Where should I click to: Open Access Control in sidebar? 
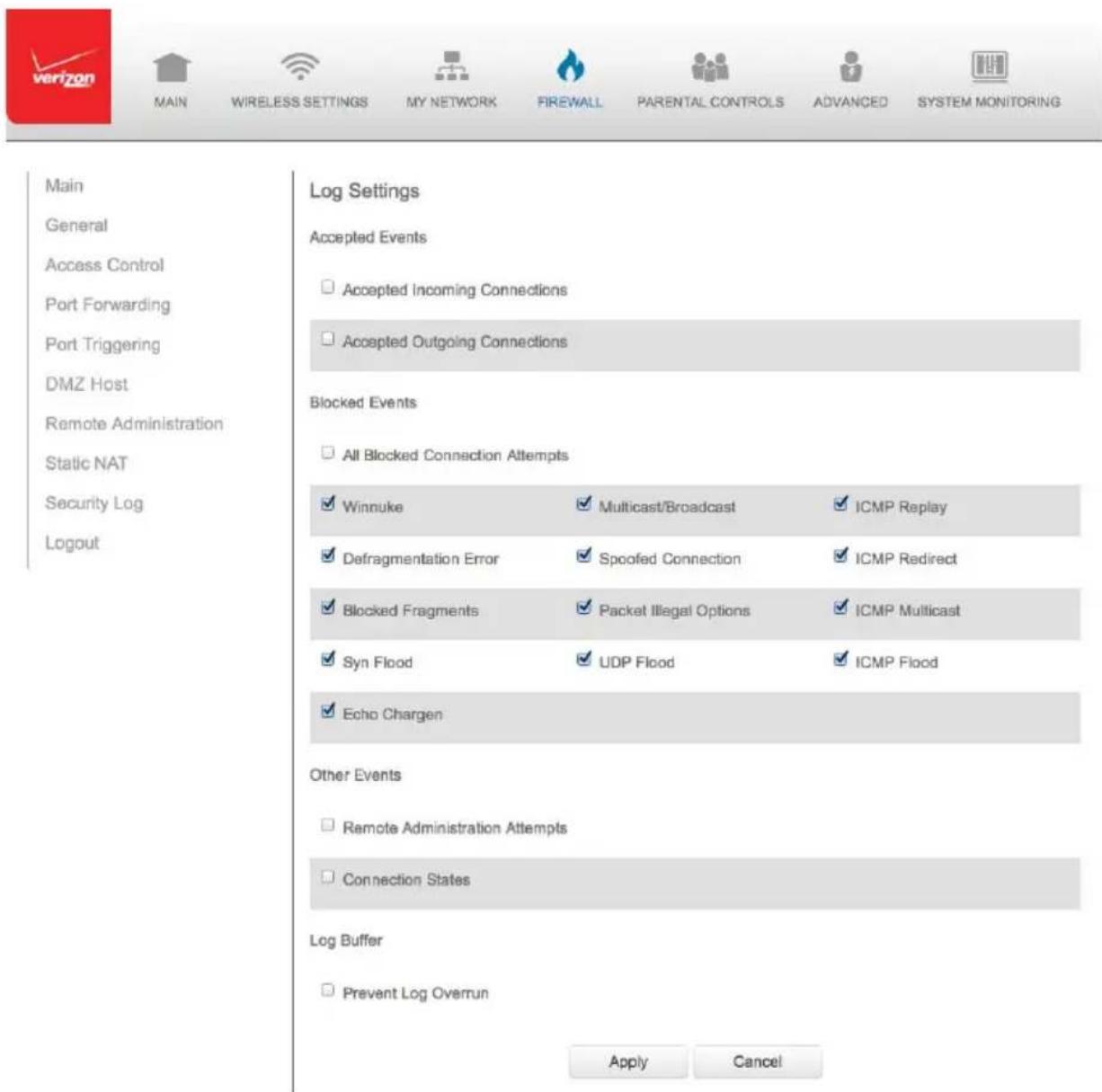[104, 265]
